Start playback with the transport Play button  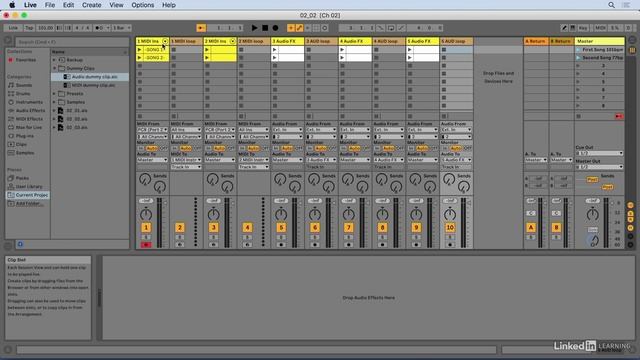click(255, 28)
